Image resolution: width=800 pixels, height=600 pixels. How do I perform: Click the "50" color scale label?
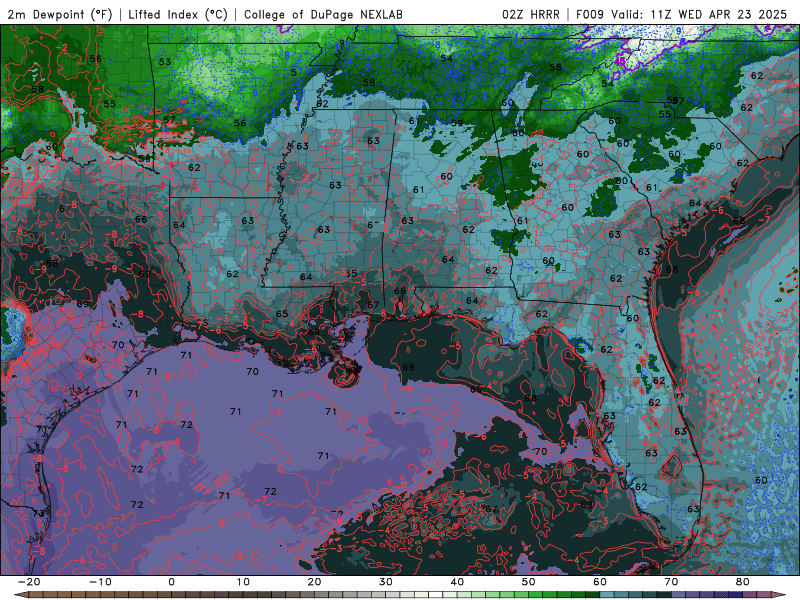tap(529, 582)
